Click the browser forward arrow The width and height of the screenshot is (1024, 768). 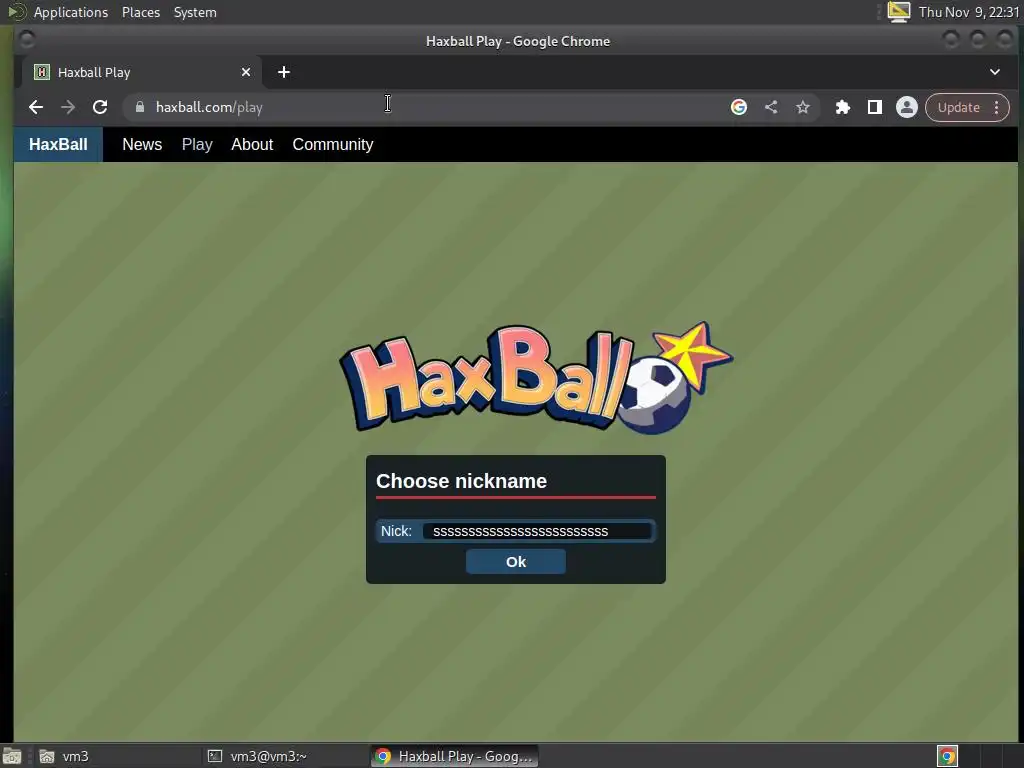(x=68, y=107)
